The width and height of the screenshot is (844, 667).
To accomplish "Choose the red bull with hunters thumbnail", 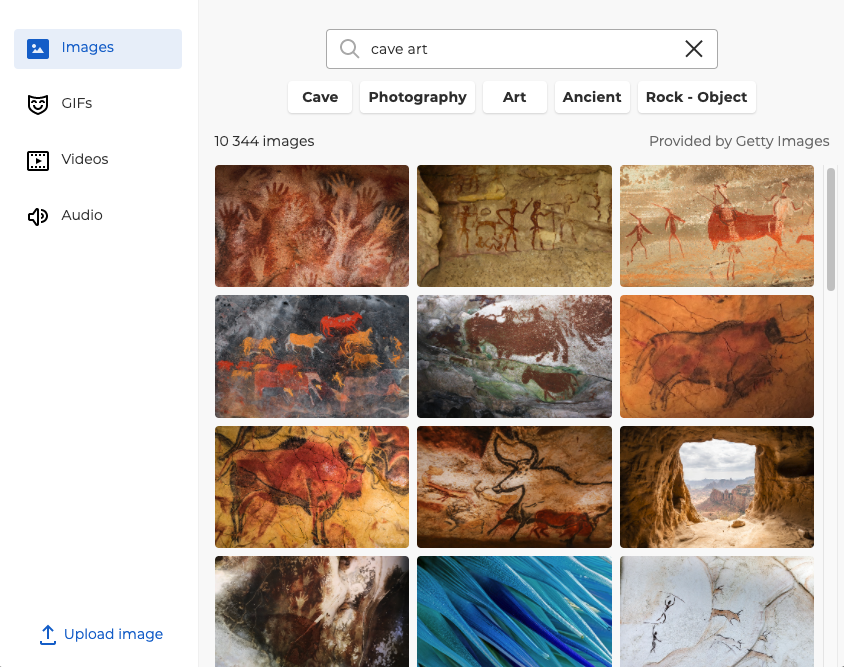I will 717,226.
